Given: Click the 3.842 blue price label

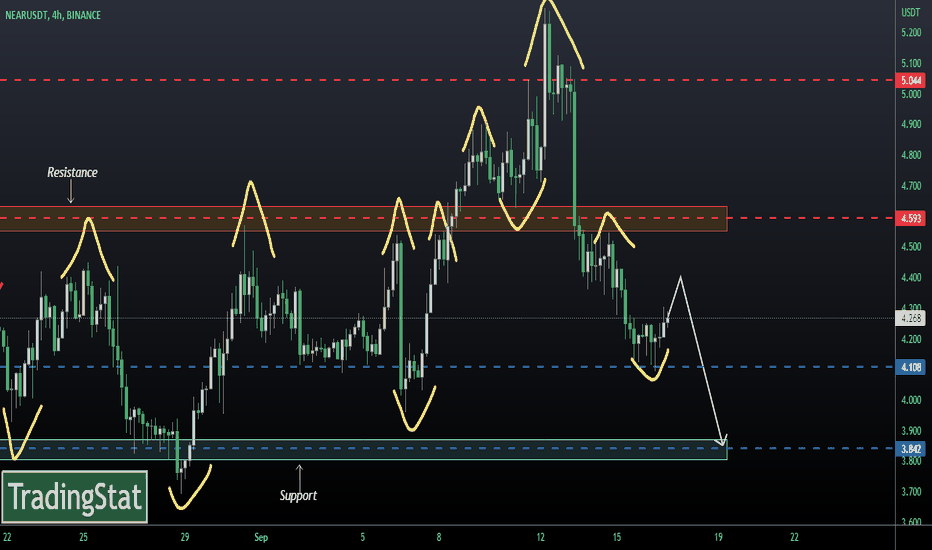Looking at the screenshot, I should point(910,448).
